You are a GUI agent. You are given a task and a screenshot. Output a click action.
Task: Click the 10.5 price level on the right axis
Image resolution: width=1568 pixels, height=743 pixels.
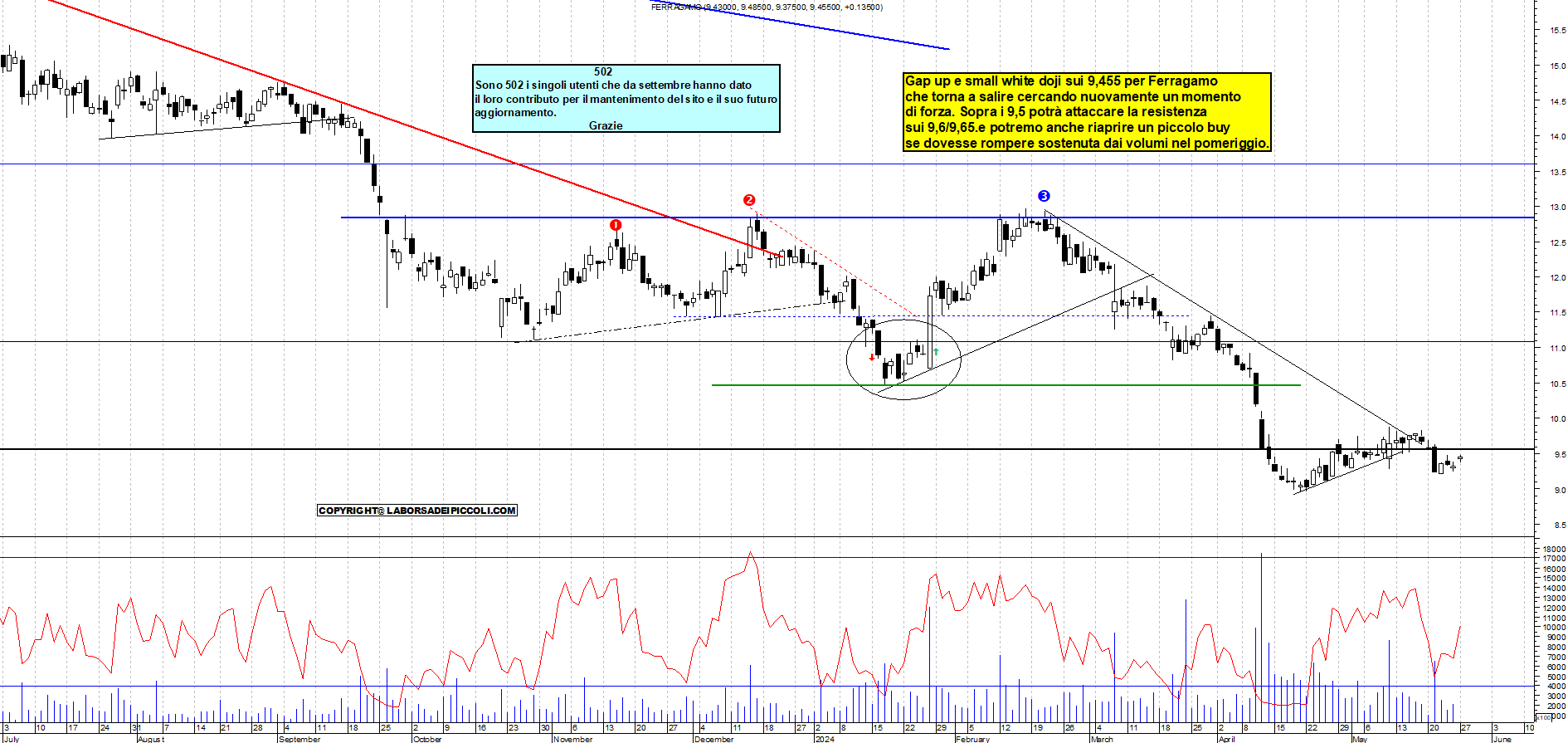coord(1558,384)
